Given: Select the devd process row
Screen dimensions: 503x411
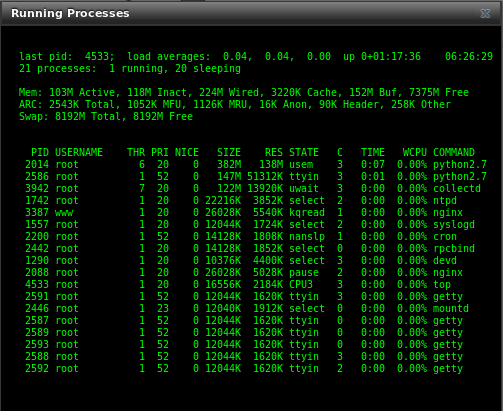Looking at the screenshot, I should (x=241, y=260).
